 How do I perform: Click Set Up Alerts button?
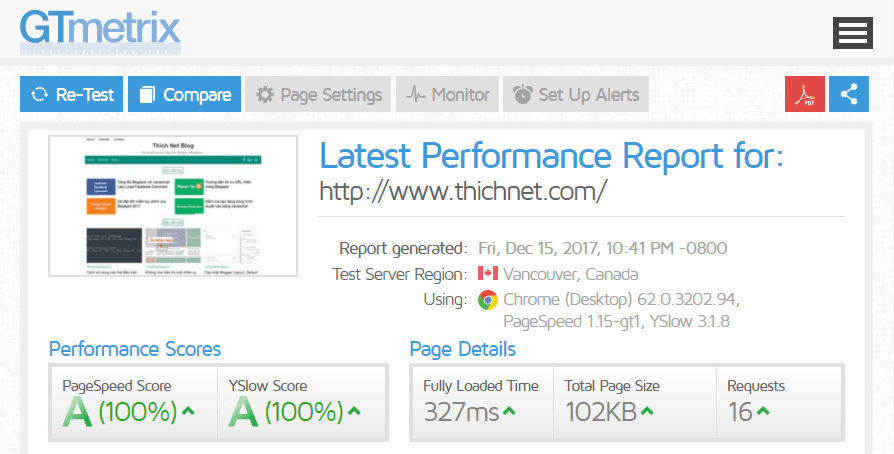pos(576,94)
